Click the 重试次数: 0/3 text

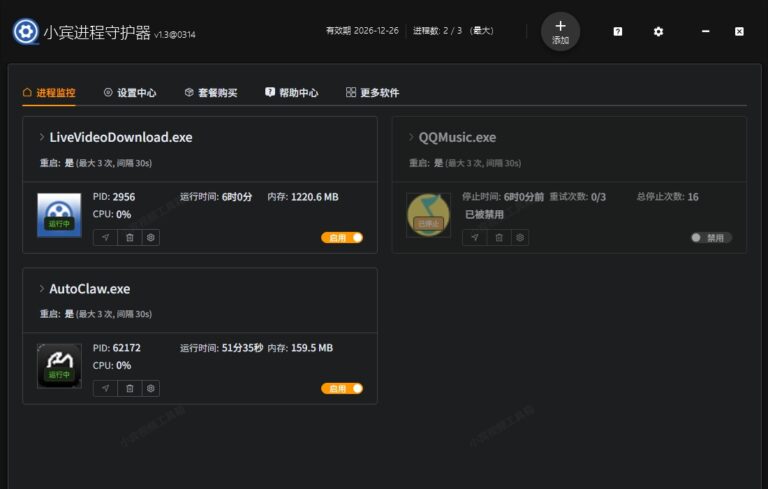coord(577,197)
